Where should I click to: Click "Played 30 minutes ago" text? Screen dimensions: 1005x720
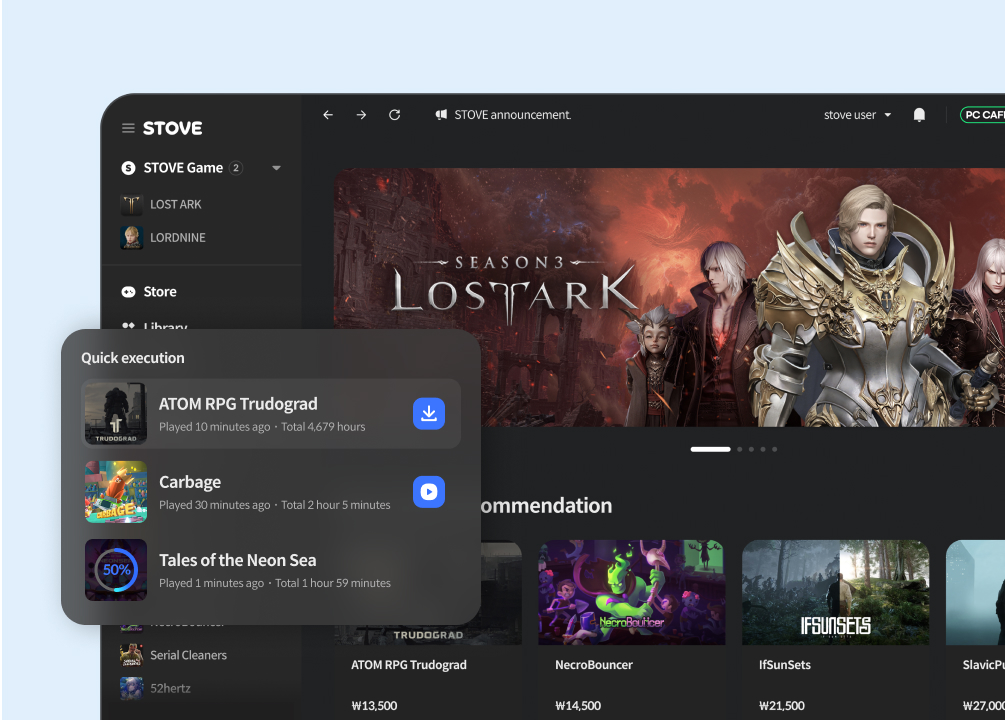click(215, 505)
